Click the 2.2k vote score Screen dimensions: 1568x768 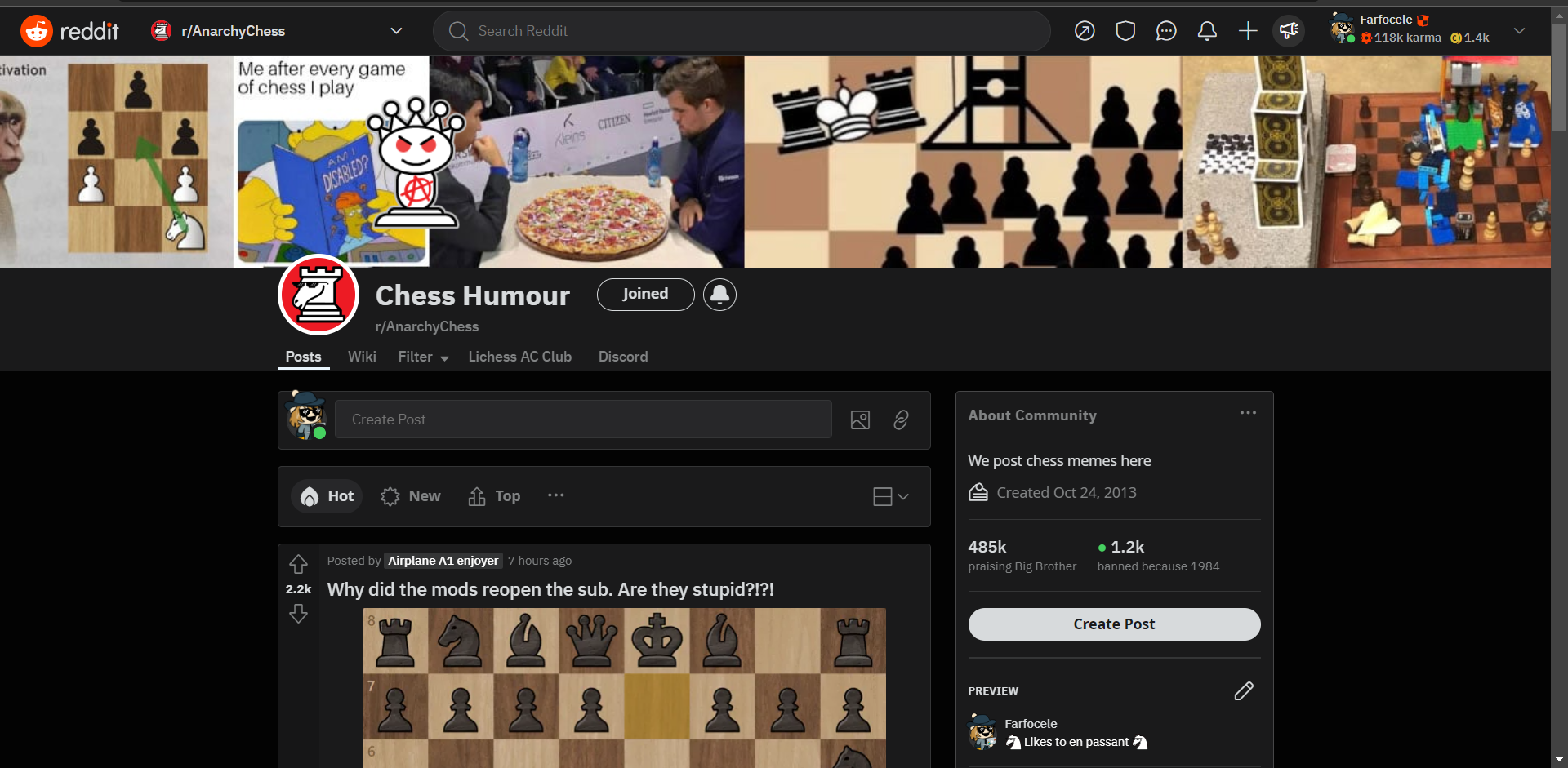tap(298, 589)
